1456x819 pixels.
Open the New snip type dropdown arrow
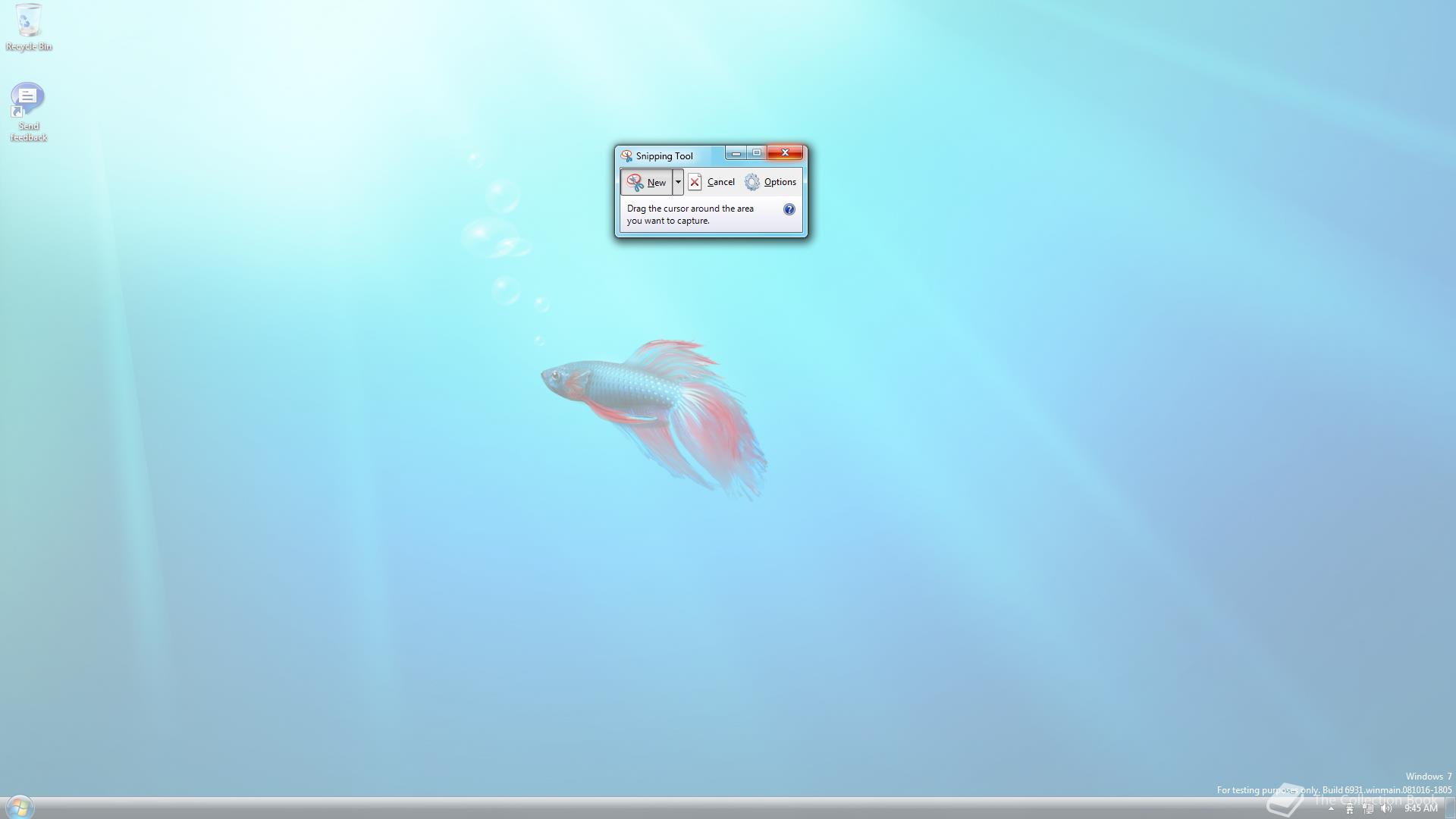pos(678,182)
